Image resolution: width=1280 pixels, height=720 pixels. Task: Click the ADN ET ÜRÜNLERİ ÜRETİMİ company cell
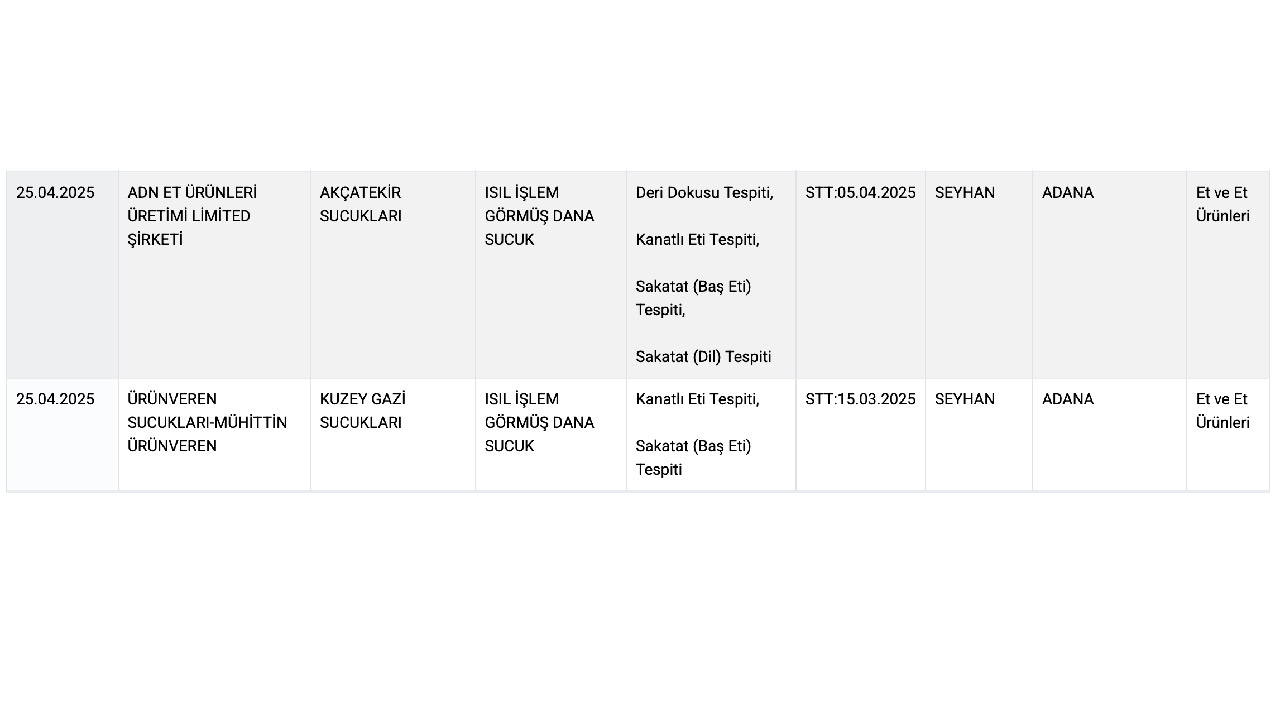pyautogui.click(x=214, y=275)
